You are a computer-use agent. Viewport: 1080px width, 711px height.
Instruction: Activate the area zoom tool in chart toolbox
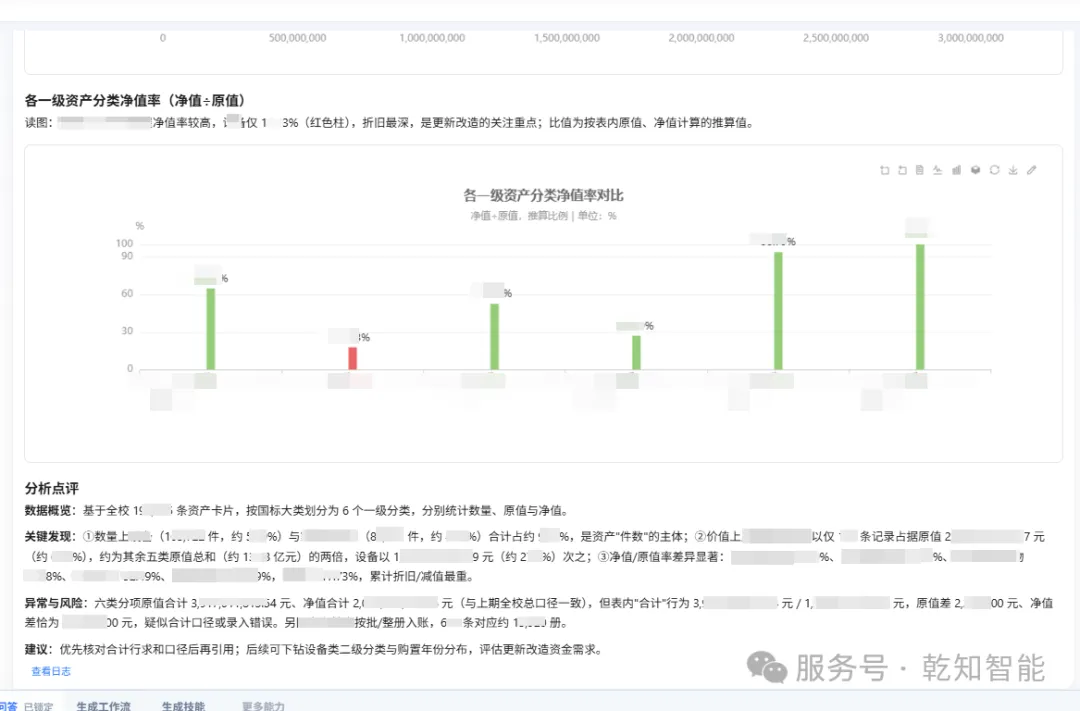[884, 170]
